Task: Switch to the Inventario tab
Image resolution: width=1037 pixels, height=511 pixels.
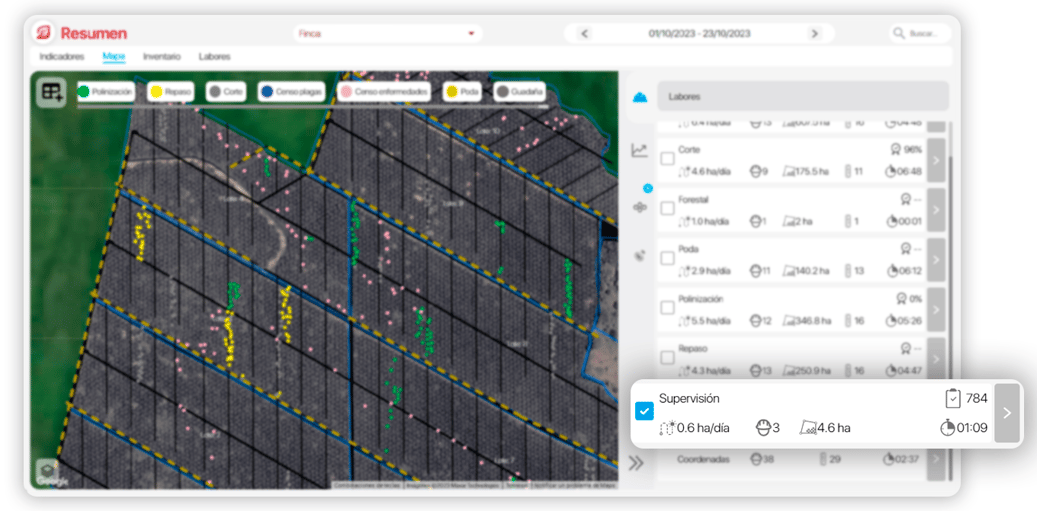Action: (x=161, y=57)
